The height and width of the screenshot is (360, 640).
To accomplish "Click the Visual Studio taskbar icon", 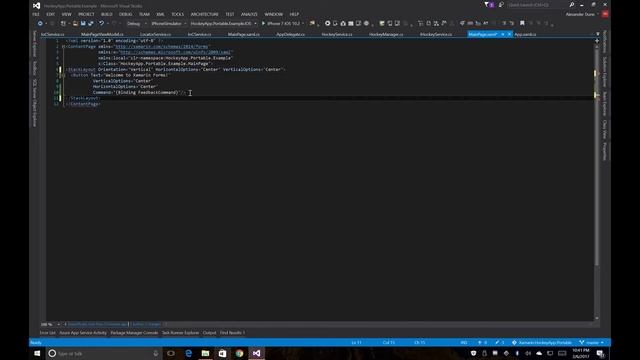I will click(256, 353).
